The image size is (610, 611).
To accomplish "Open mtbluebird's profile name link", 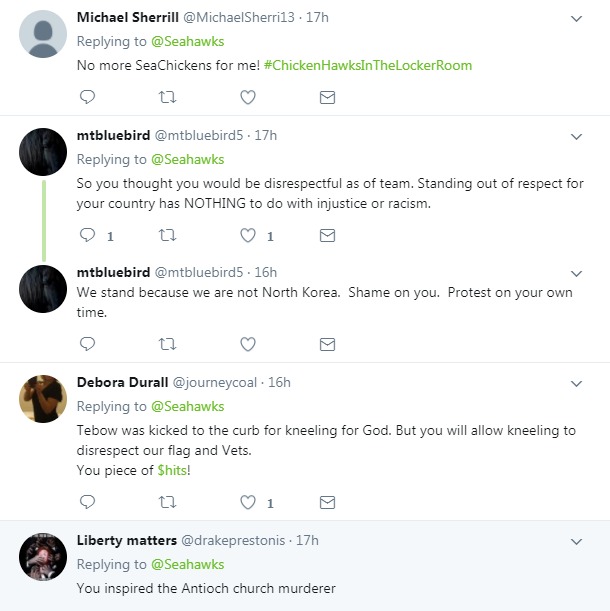I will [113, 133].
